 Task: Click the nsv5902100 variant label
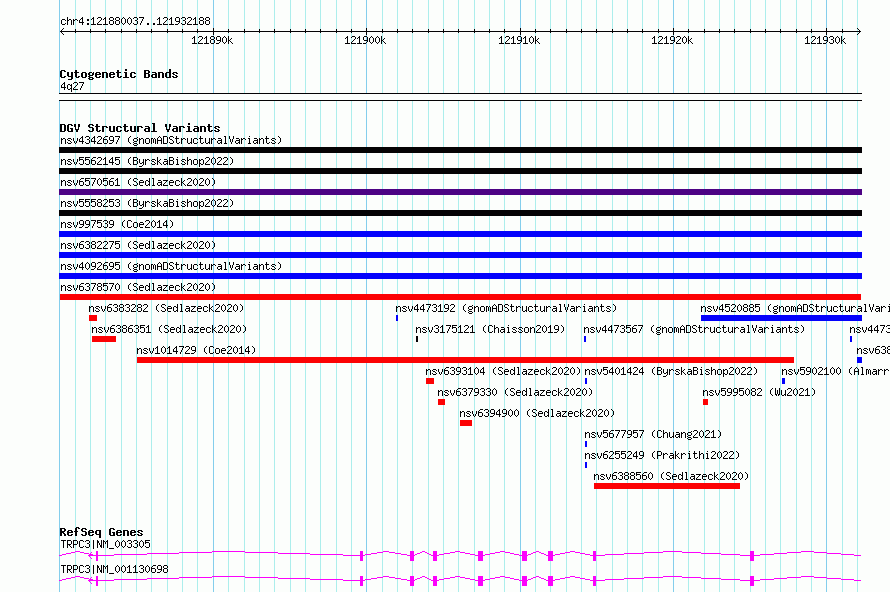tap(835, 371)
